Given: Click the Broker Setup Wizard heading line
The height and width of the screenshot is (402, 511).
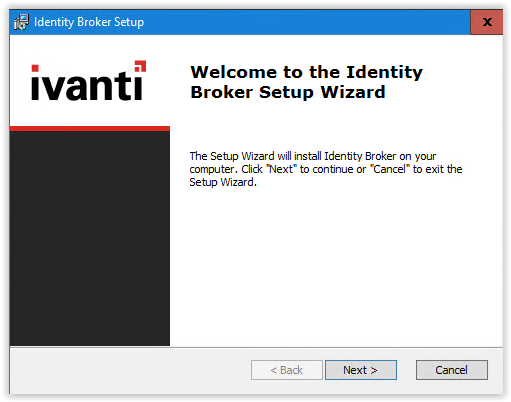Looking at the screenshot, I should pos(288,92).
